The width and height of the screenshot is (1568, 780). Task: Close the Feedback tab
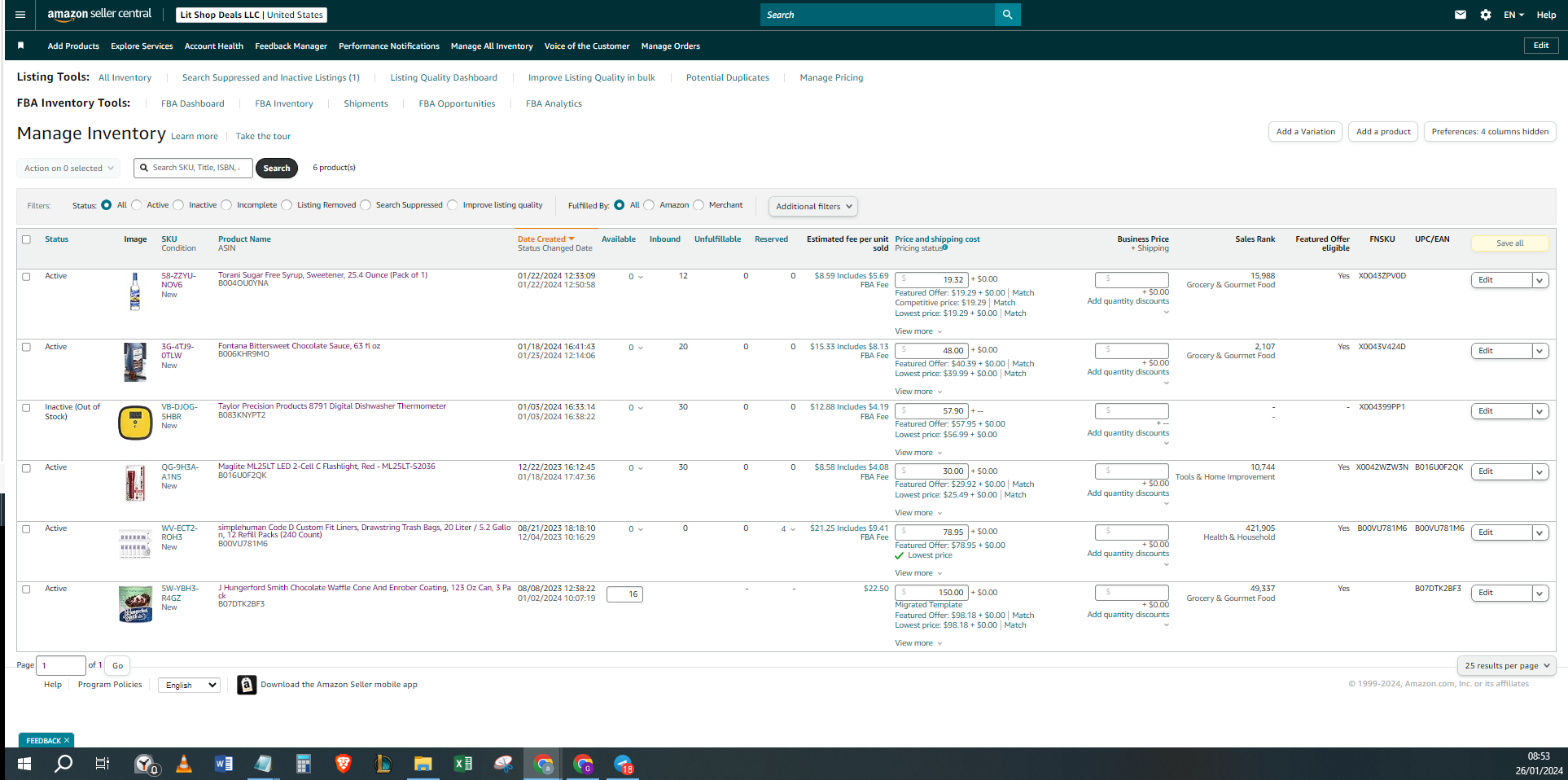click(67, 740)
